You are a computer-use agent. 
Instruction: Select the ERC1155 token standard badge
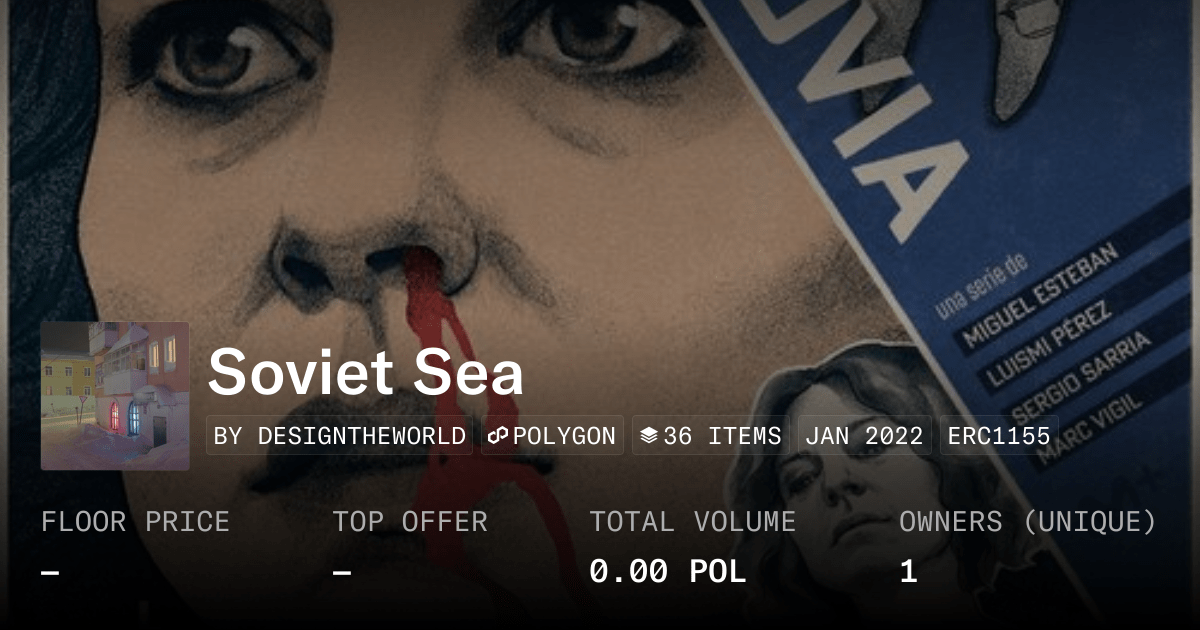click(999, 436)
